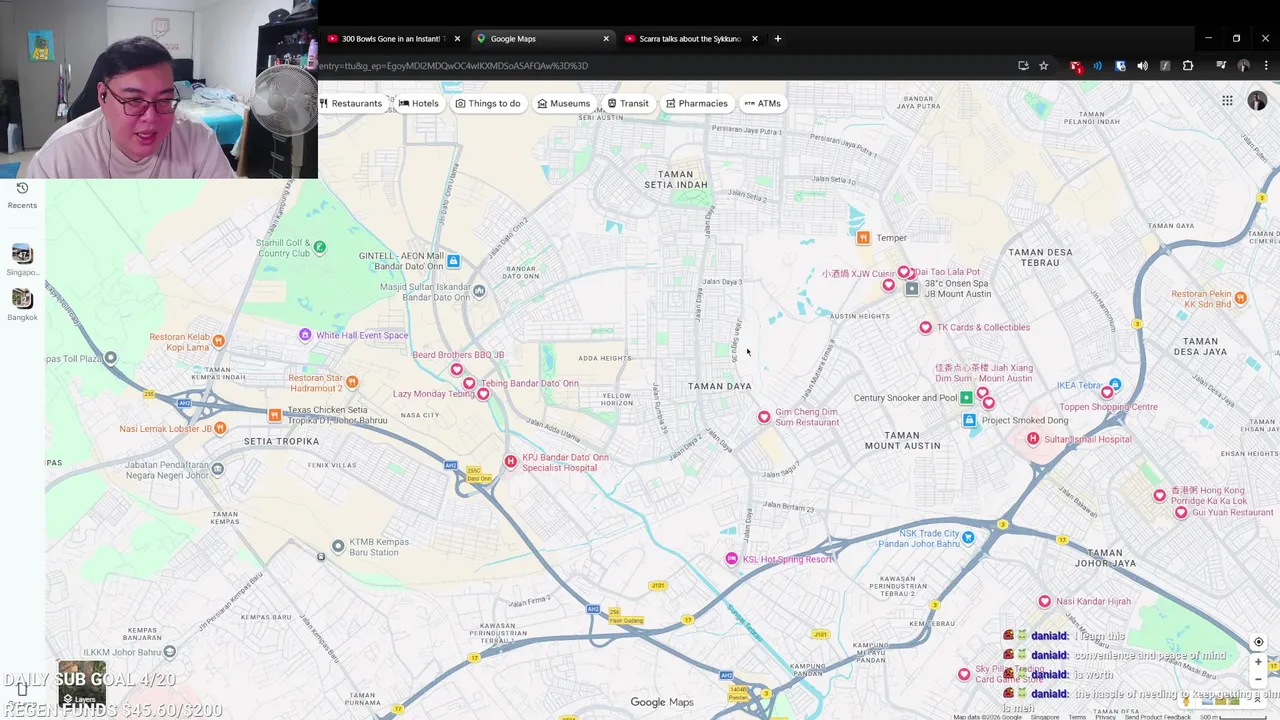Select the Restoran Pekin KK Sdn Bhd pin

click(1240, 298)
